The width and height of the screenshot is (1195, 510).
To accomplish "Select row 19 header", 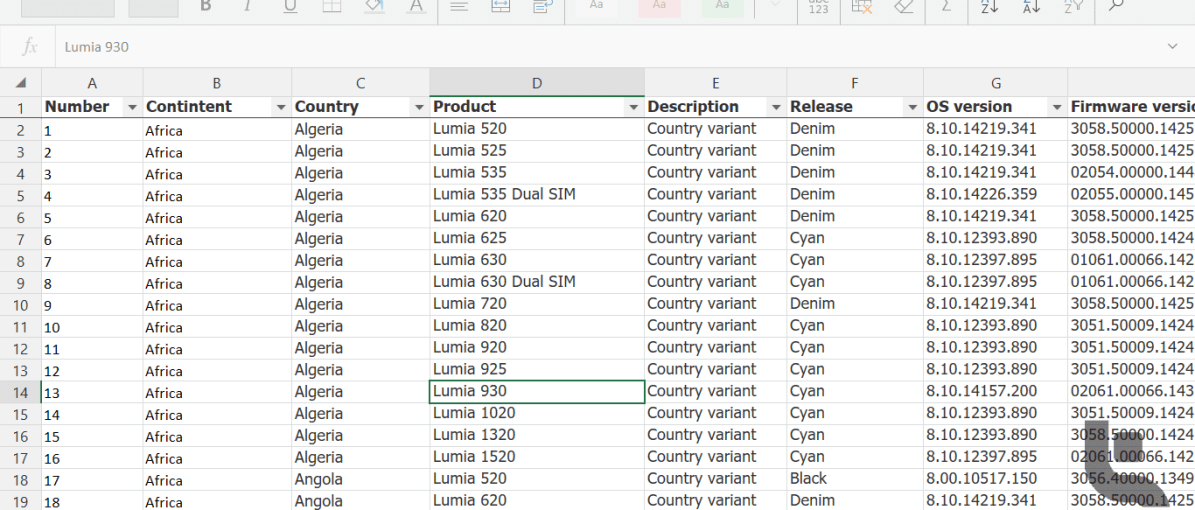I will tap(21, 502).
